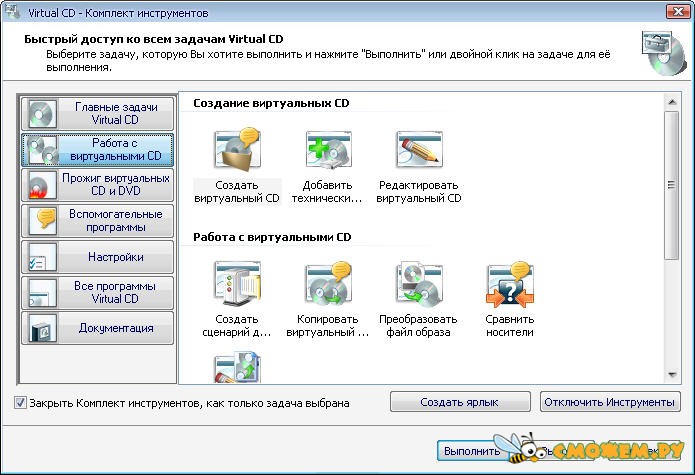
Task: Open Прожиг виртуальных CD и DVD category
Action: (x=97, y=185)
